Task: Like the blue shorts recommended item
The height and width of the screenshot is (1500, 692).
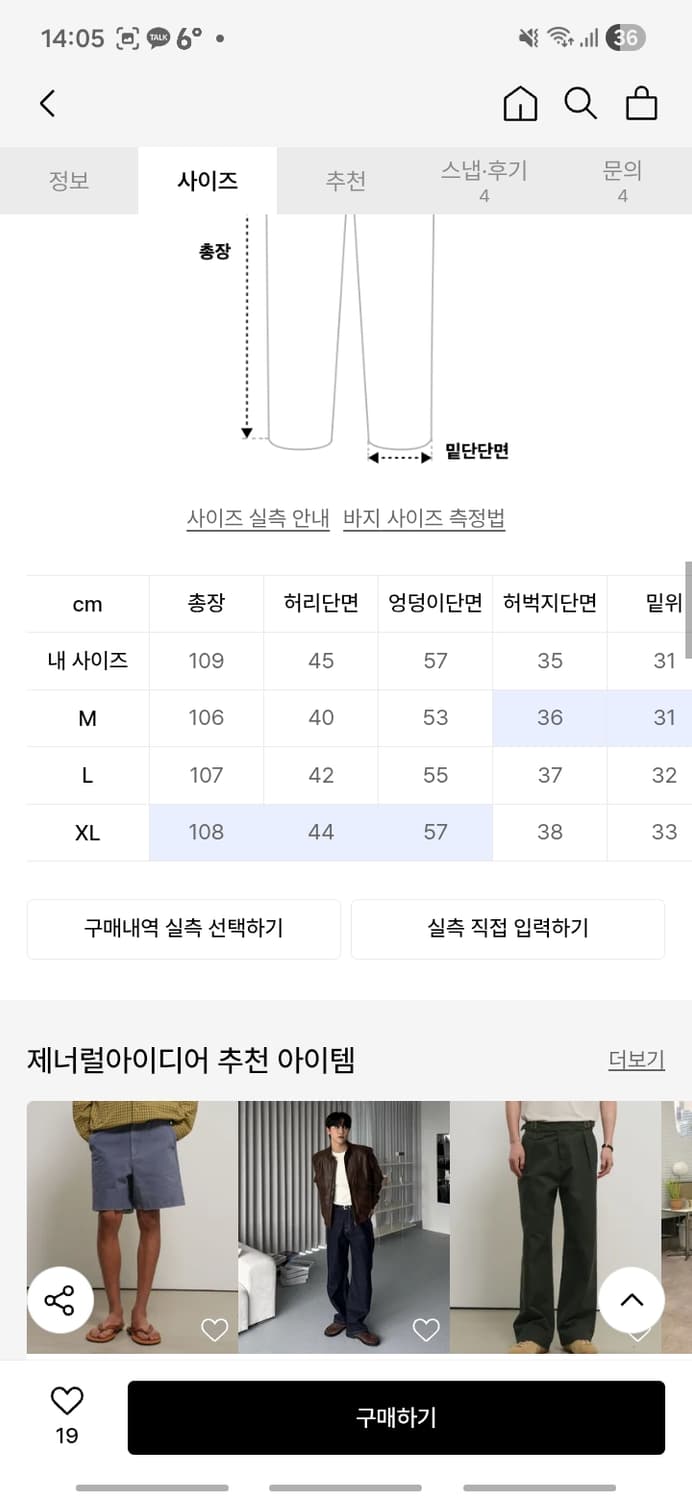Action: pyautogui.click(x=214, y=1330)
